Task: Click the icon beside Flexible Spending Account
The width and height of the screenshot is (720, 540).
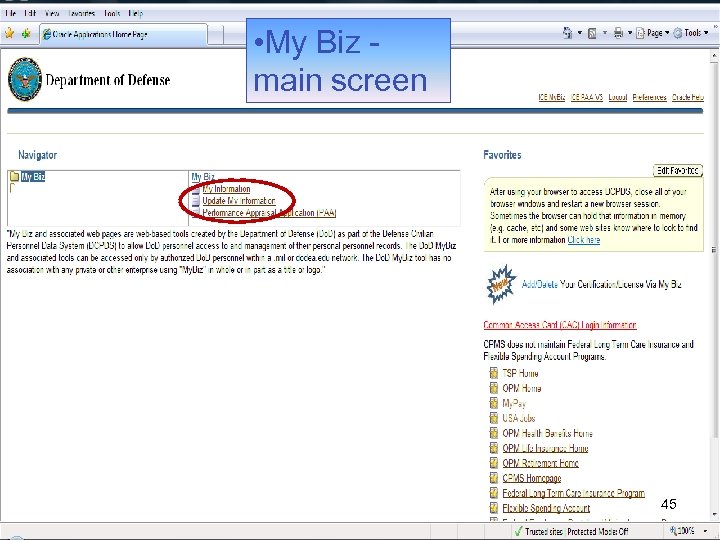Action: 494,508
